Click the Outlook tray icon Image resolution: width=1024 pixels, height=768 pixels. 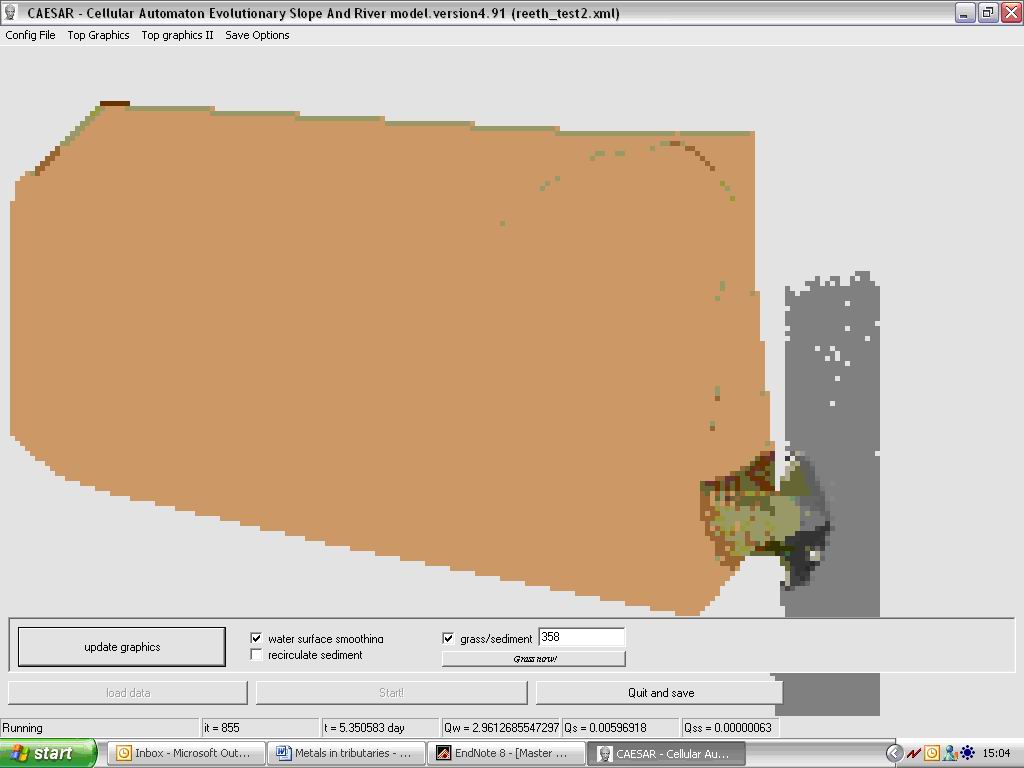coord(932,754)
